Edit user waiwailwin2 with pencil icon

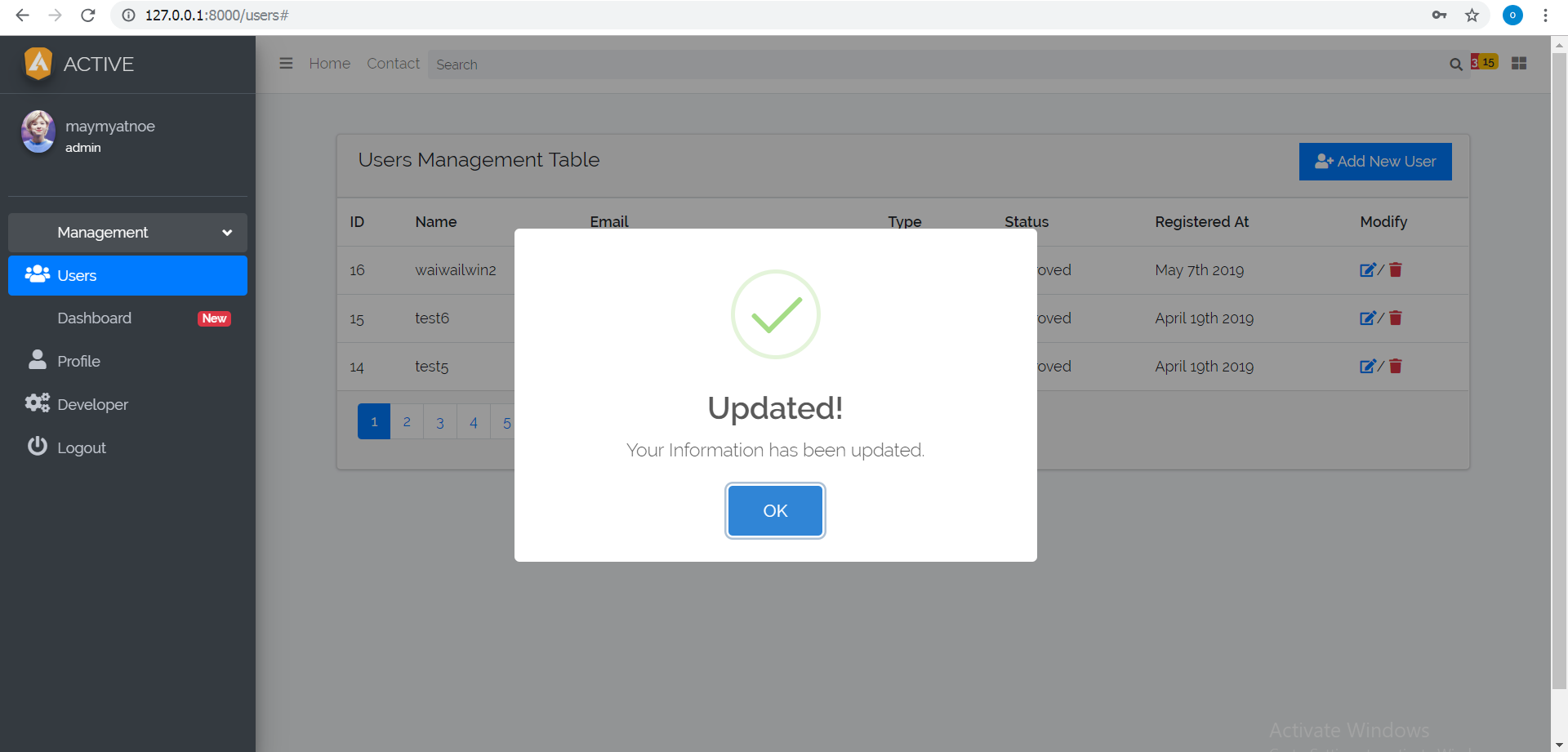pyautogui.click(x=1367, y=270)
